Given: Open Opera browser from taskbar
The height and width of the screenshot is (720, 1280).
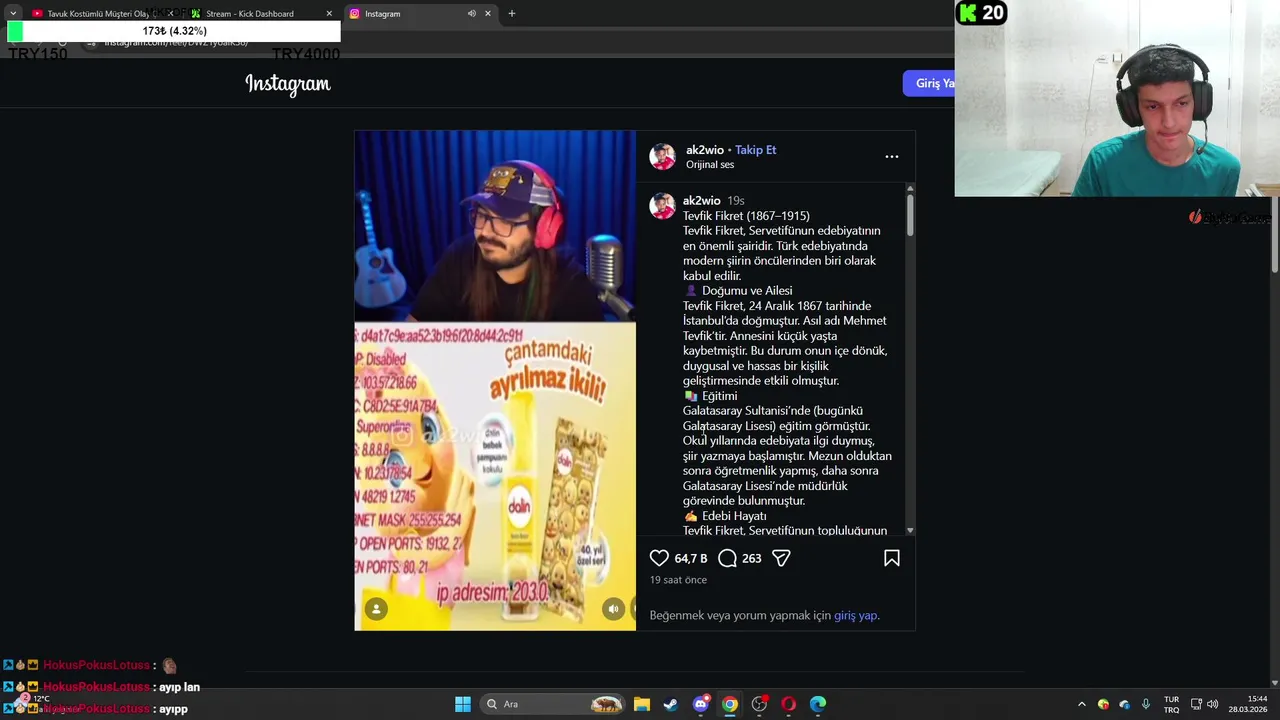Looking at the screenshot, I should [x=789, y=704].
